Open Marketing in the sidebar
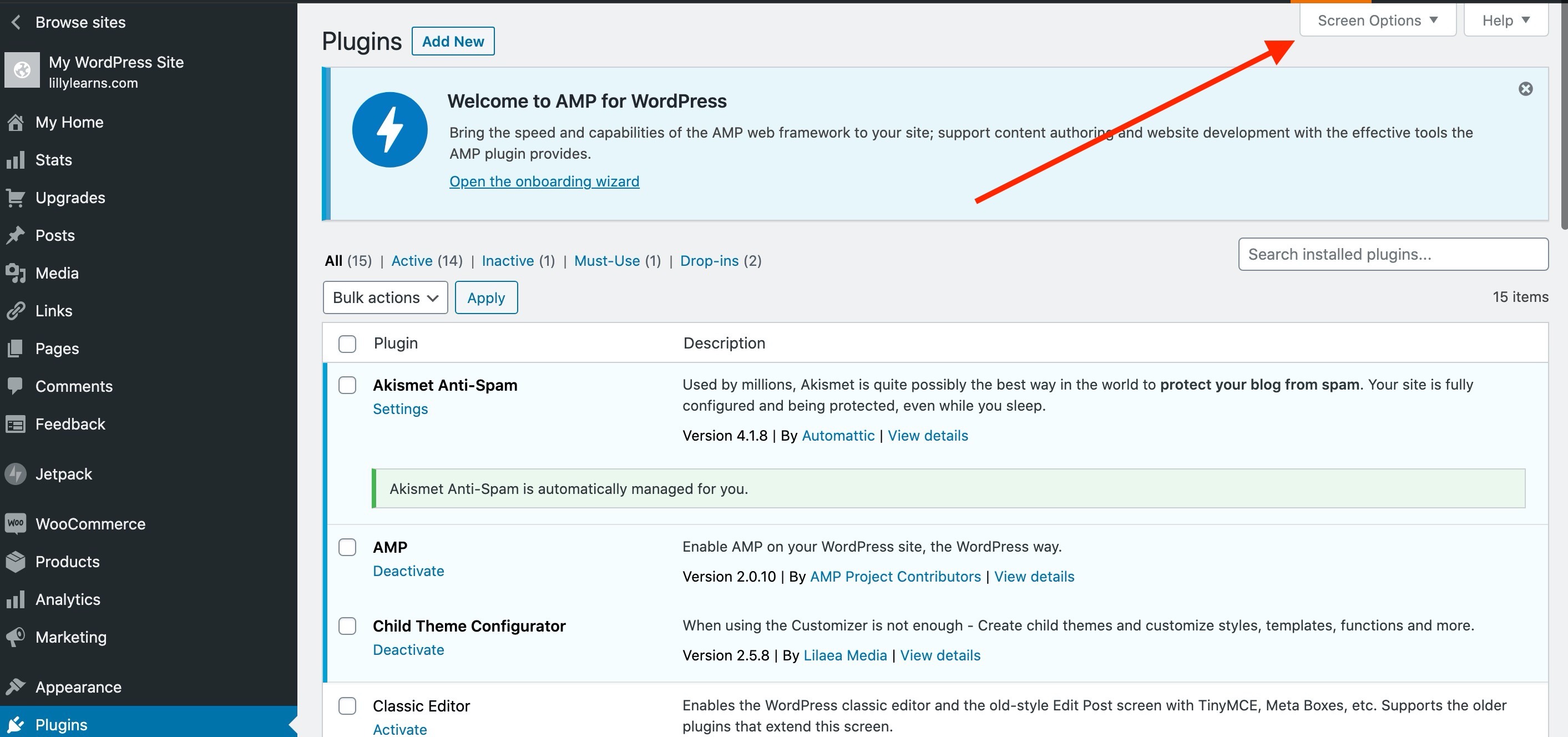This screenshot has height=737, width=1568. (149, 637)
